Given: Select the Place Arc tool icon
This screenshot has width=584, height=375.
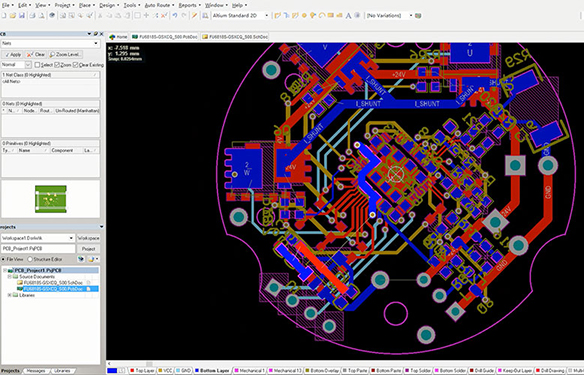Looking at the screenshot, I should [322, 16].
